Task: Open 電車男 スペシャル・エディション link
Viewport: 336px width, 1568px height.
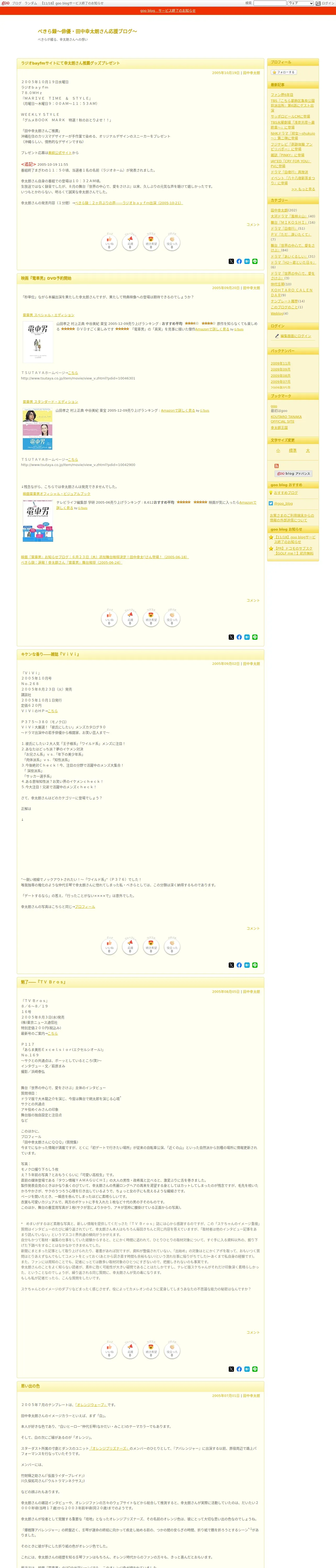Action: pos(48,315)
